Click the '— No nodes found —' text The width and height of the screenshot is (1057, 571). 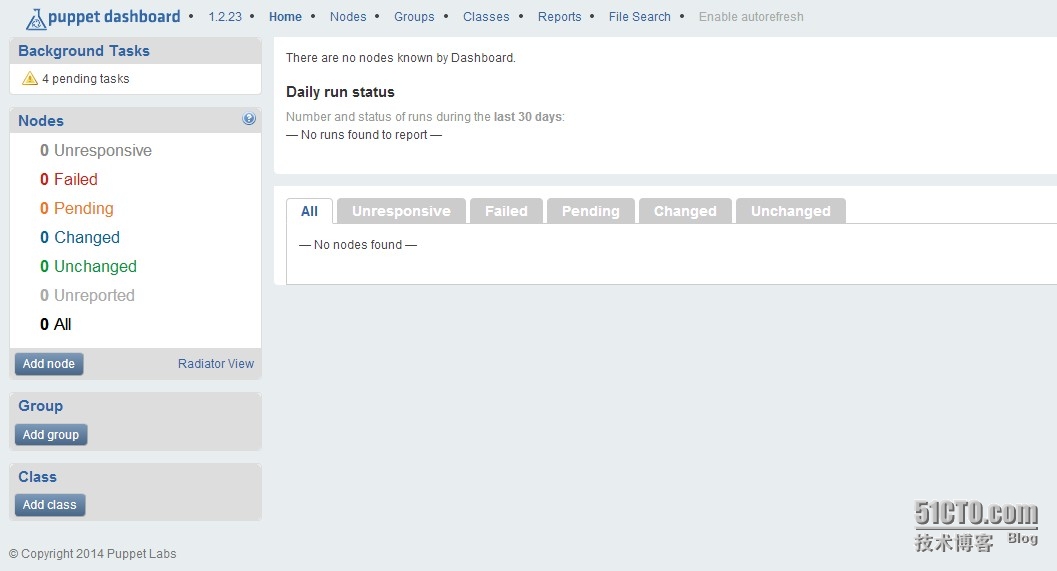pos(358,245)
